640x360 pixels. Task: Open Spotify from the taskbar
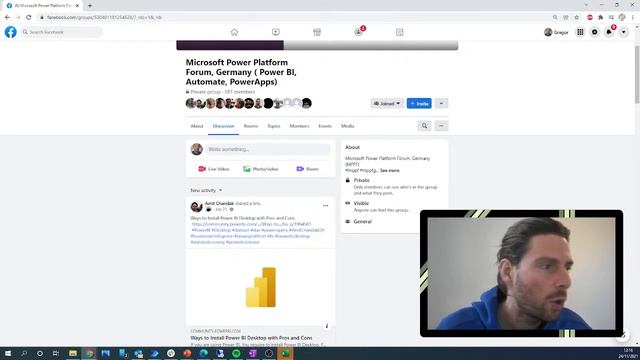(x=236, y=353)
